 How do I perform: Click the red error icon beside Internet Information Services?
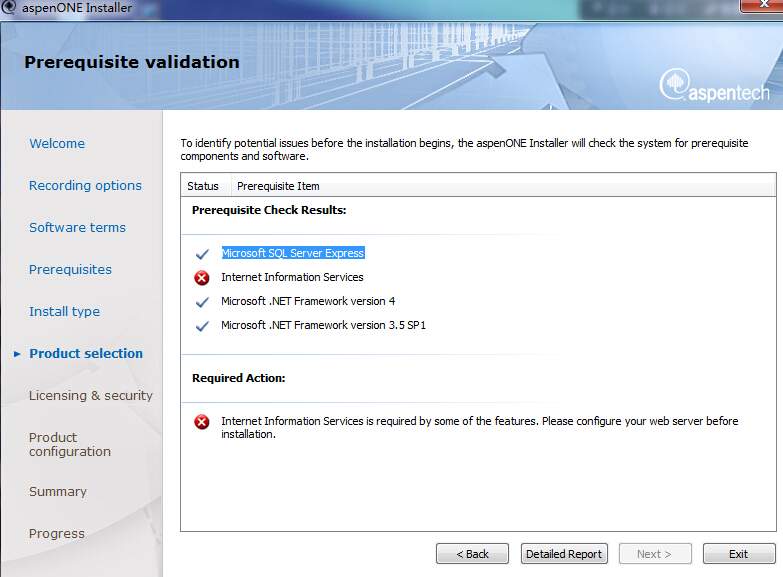point(202,278)
